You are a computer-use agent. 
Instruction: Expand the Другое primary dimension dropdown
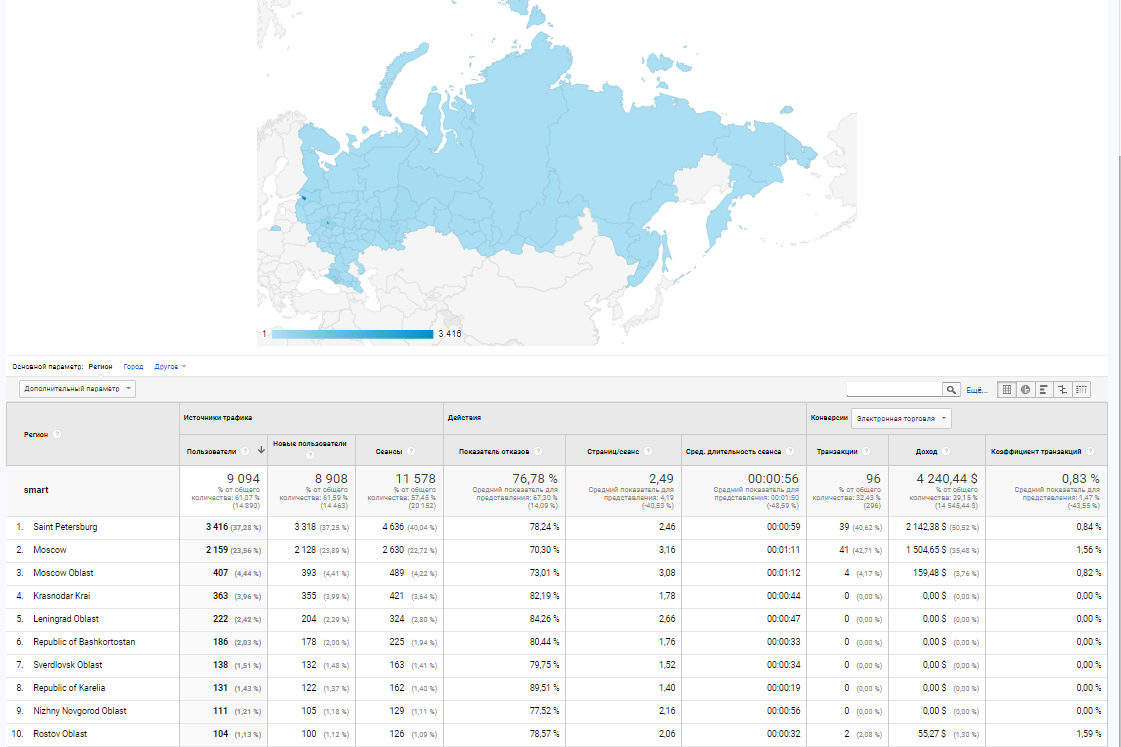tap(170, 367)
